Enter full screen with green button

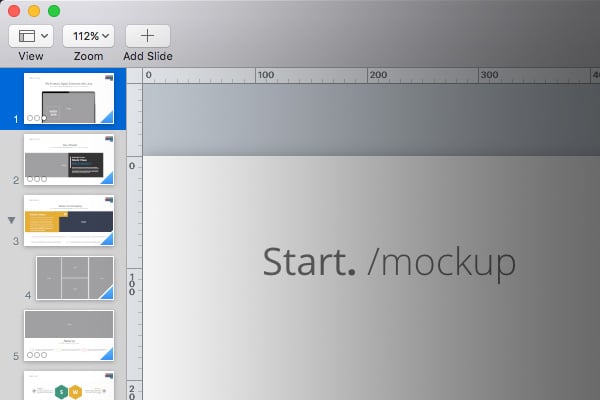point(54,10)
